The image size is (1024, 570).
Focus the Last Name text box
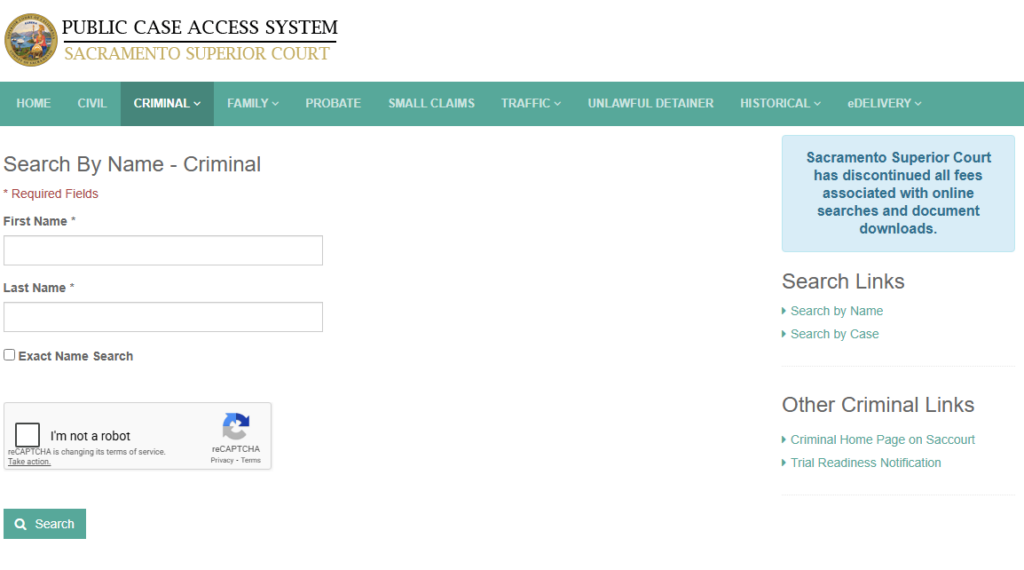tap(163, 317)
